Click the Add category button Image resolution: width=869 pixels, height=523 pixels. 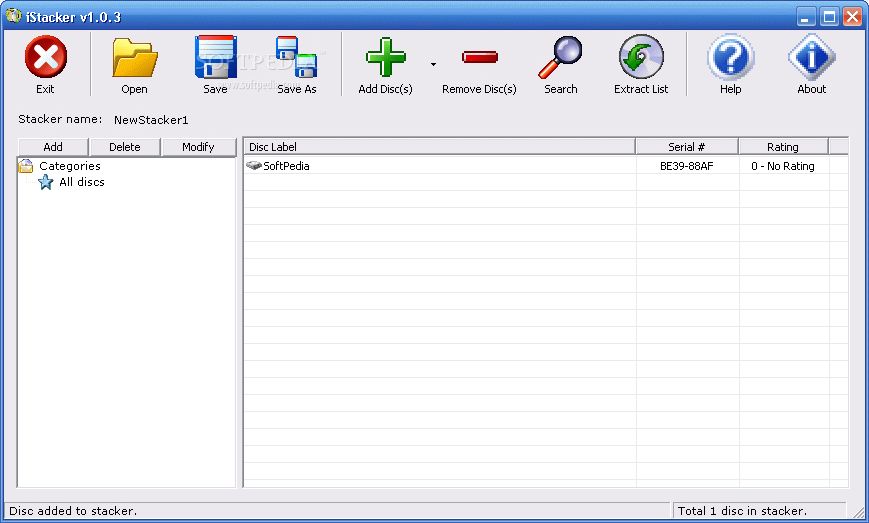coord(53,147)
